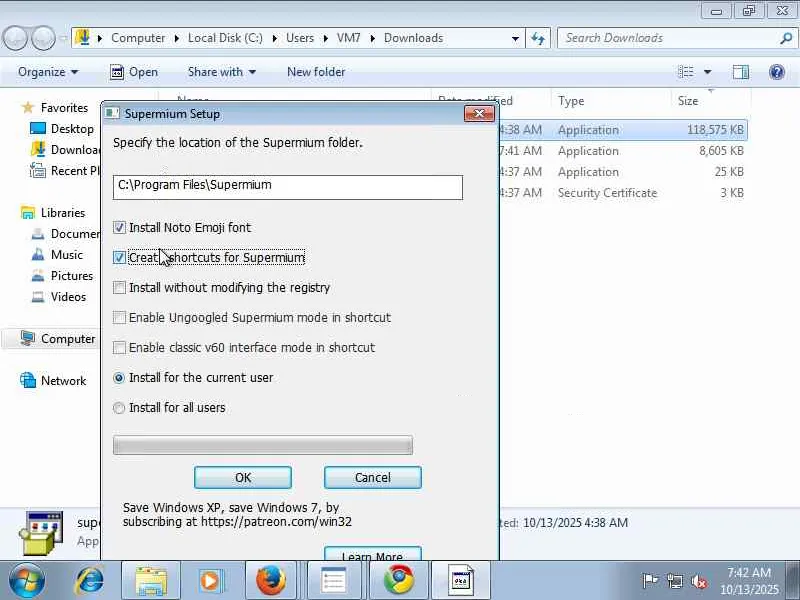Select Install for all users
This screenshot has height=600, width=800.
[x=119, y=408]
